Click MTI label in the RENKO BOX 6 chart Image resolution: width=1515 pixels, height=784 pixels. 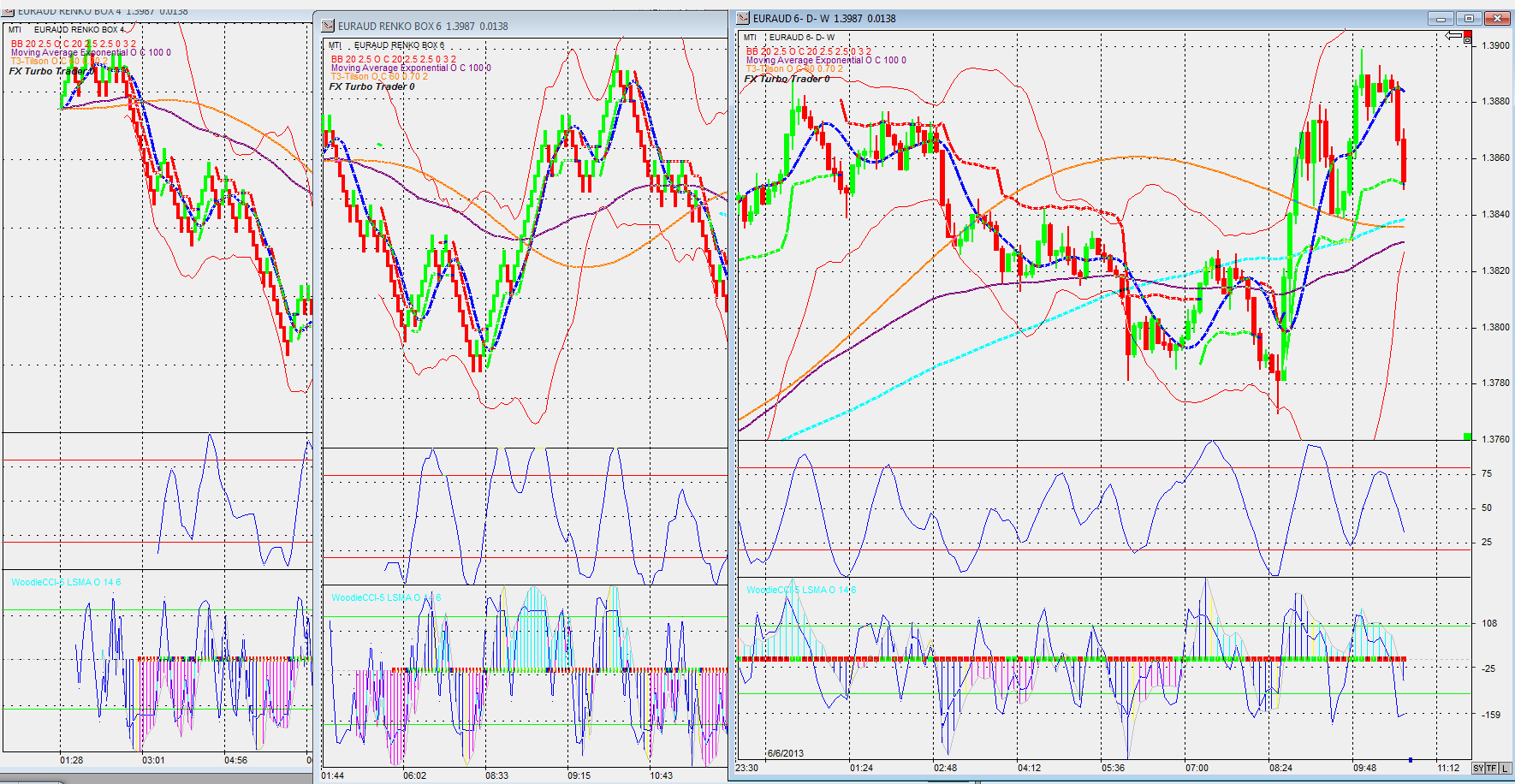[335, 45]
